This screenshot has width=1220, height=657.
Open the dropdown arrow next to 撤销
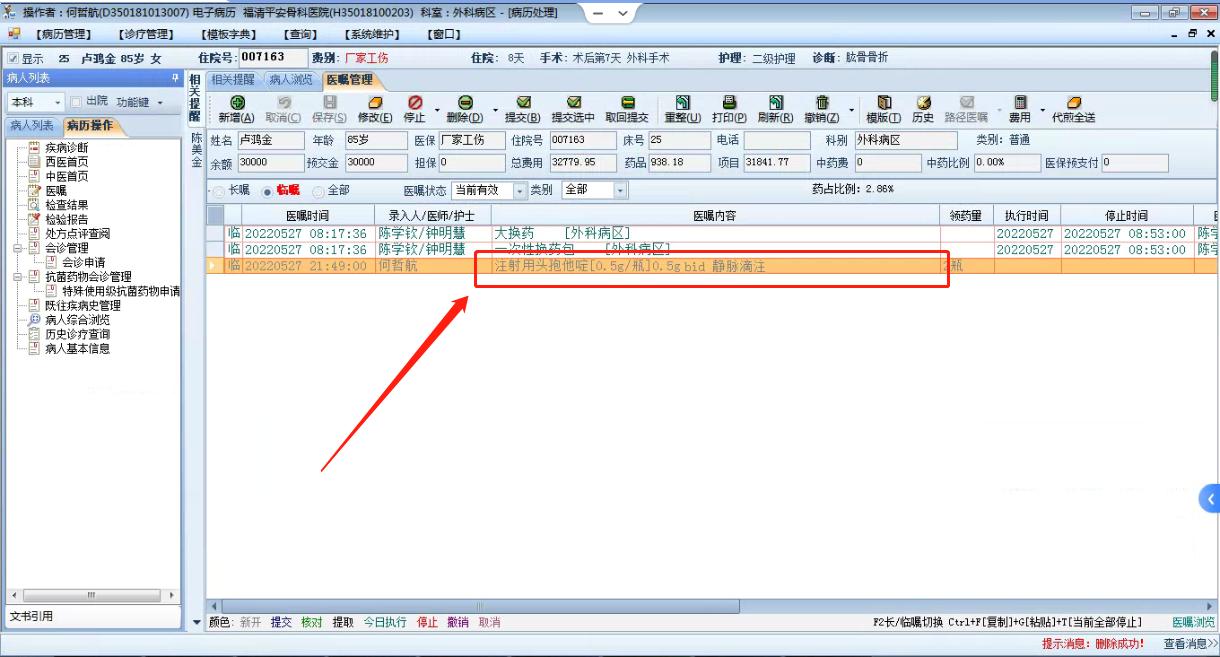[x=852, y=109]
